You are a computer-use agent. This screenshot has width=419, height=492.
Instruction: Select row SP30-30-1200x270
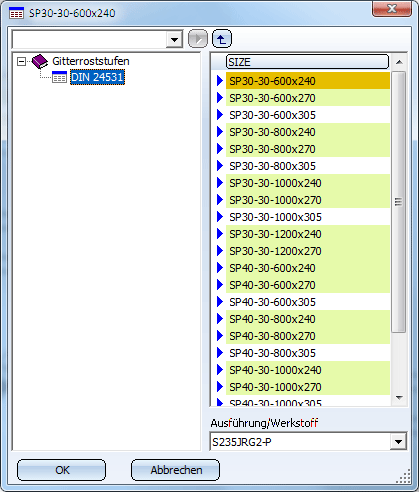(x=308, y=251)
